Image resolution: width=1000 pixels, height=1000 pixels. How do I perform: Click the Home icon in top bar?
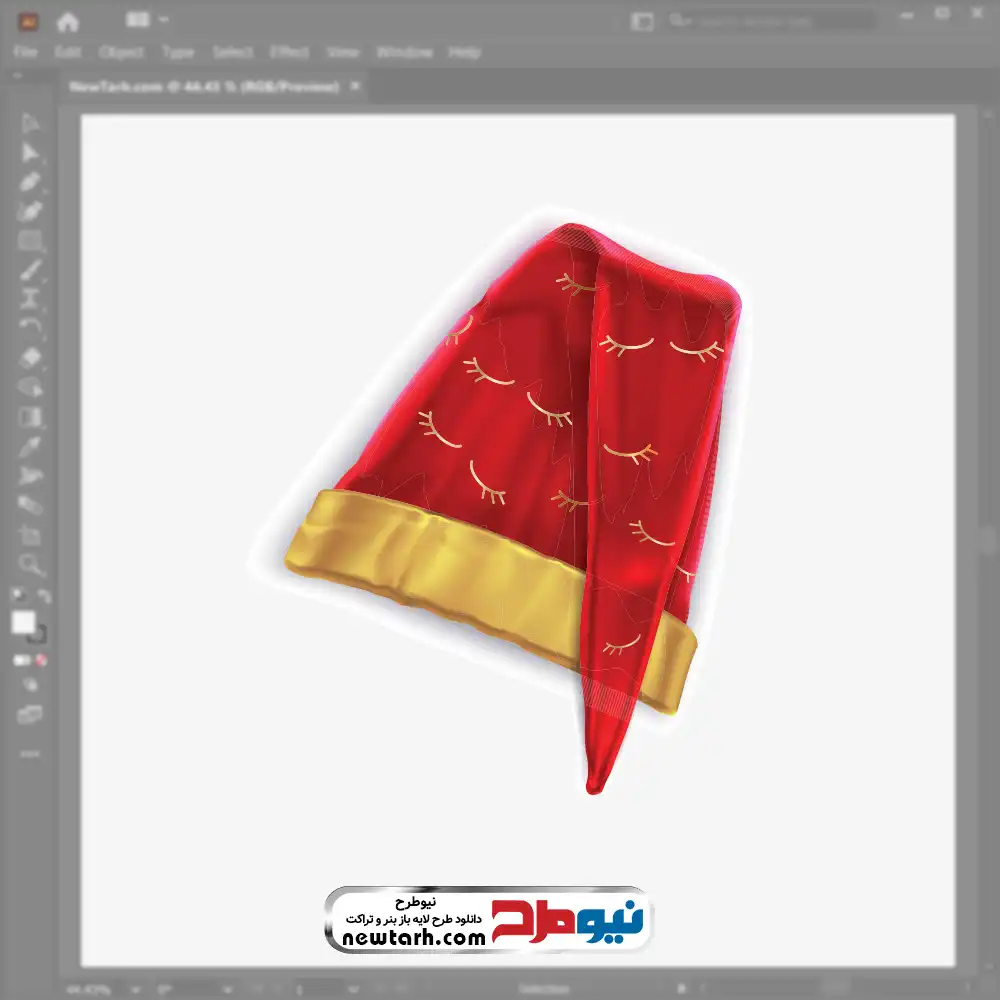click(67, 20)
